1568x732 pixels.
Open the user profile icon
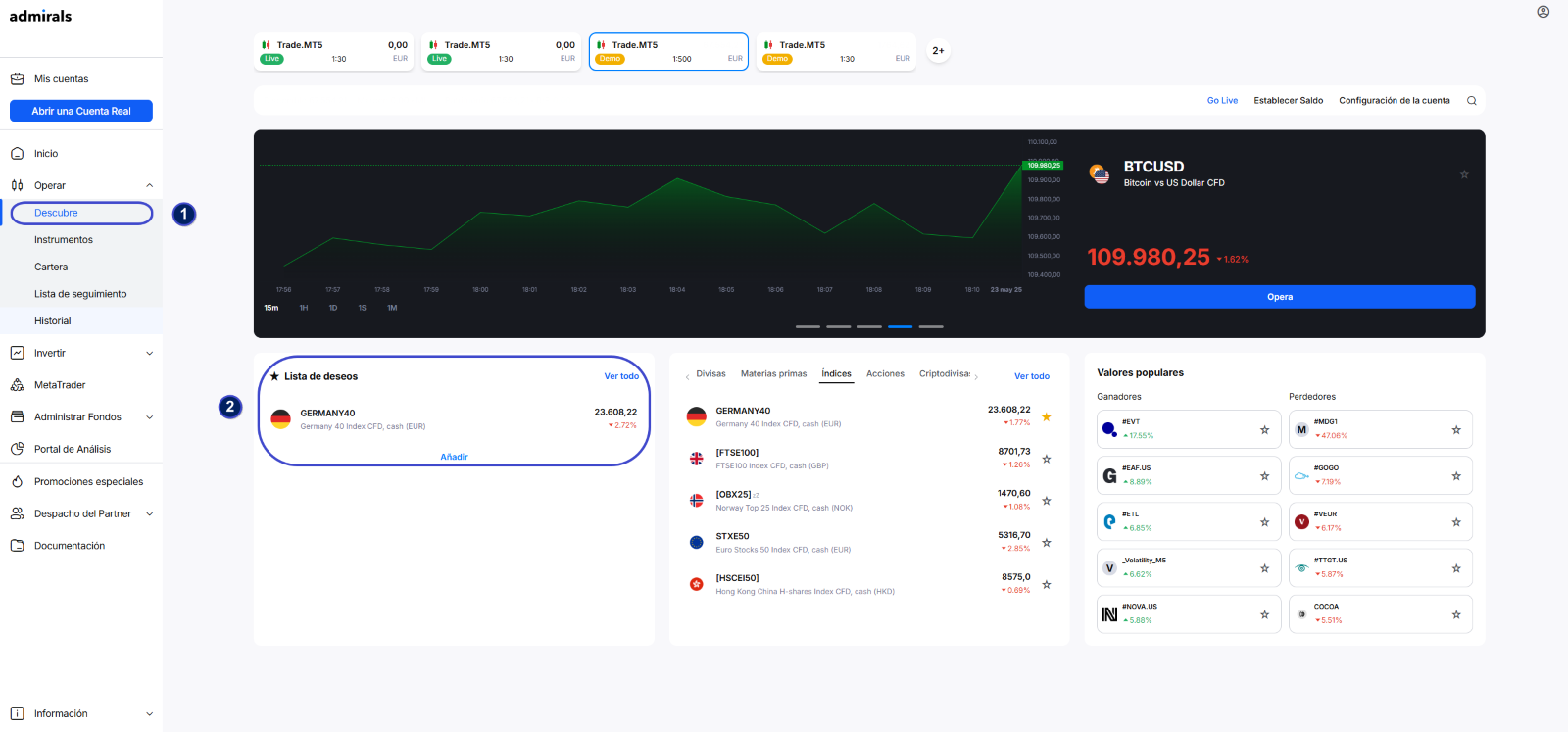1543,12
